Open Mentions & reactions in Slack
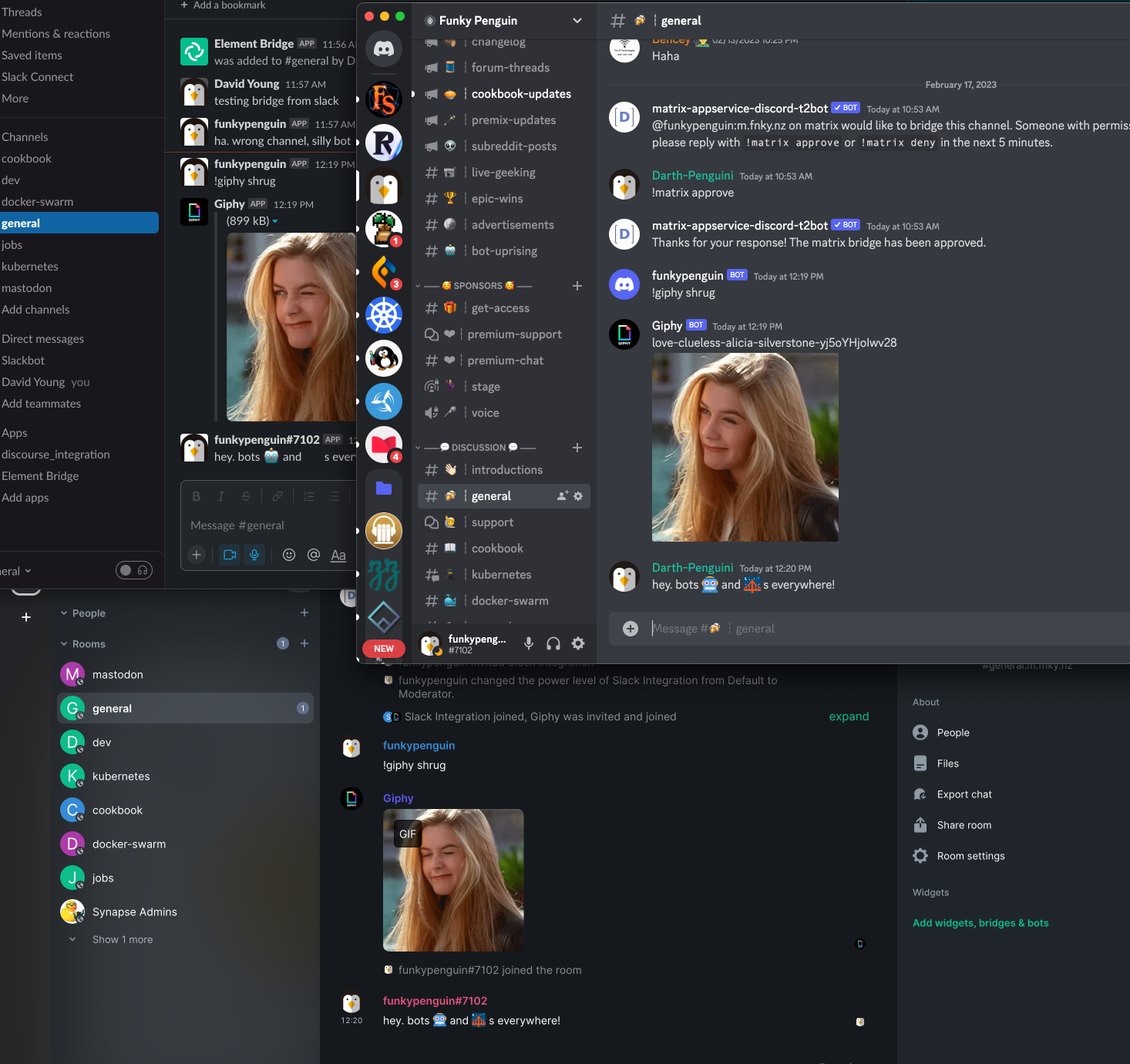This screenshot has width=1130, height=1064. coord(55,33)
